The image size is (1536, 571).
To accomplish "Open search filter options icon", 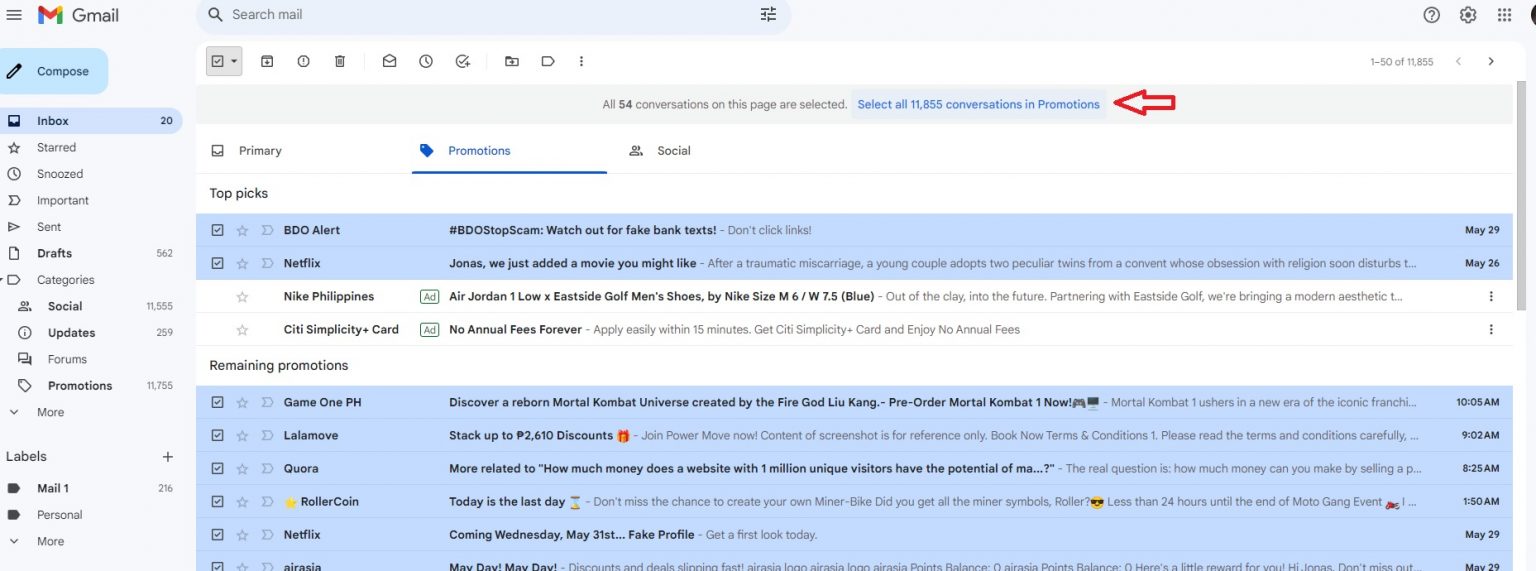I will pyautogui.click(x=768, y=15).
